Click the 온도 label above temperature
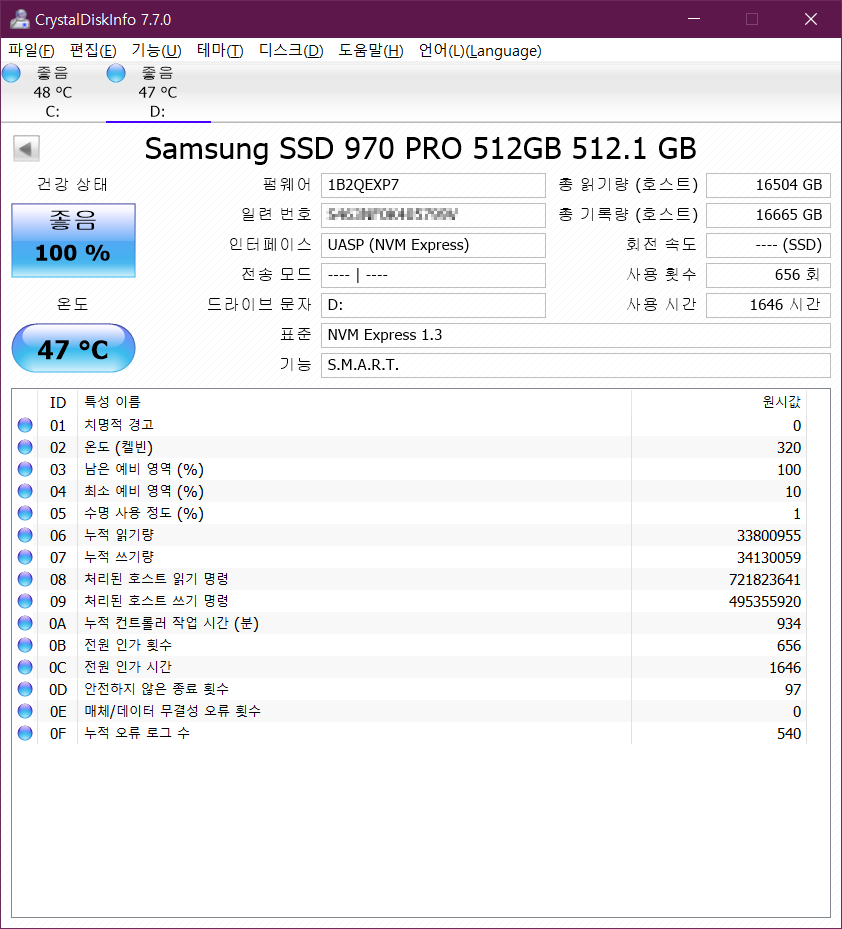The width and height of the screenshot is (842, 929). [x=72, y=304]
